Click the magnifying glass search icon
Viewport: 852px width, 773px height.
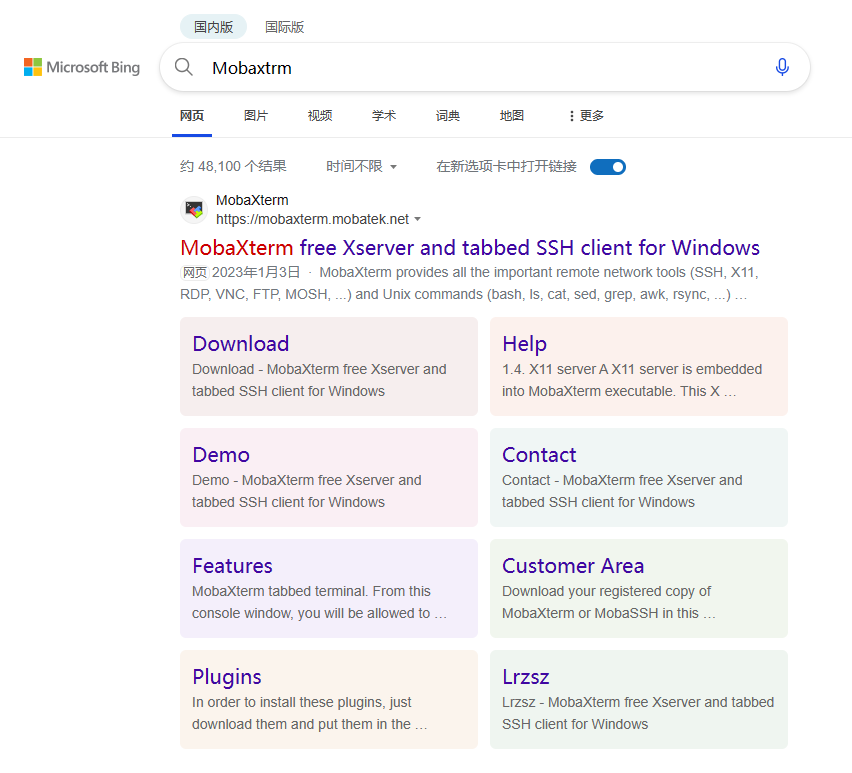coord(184,67)
